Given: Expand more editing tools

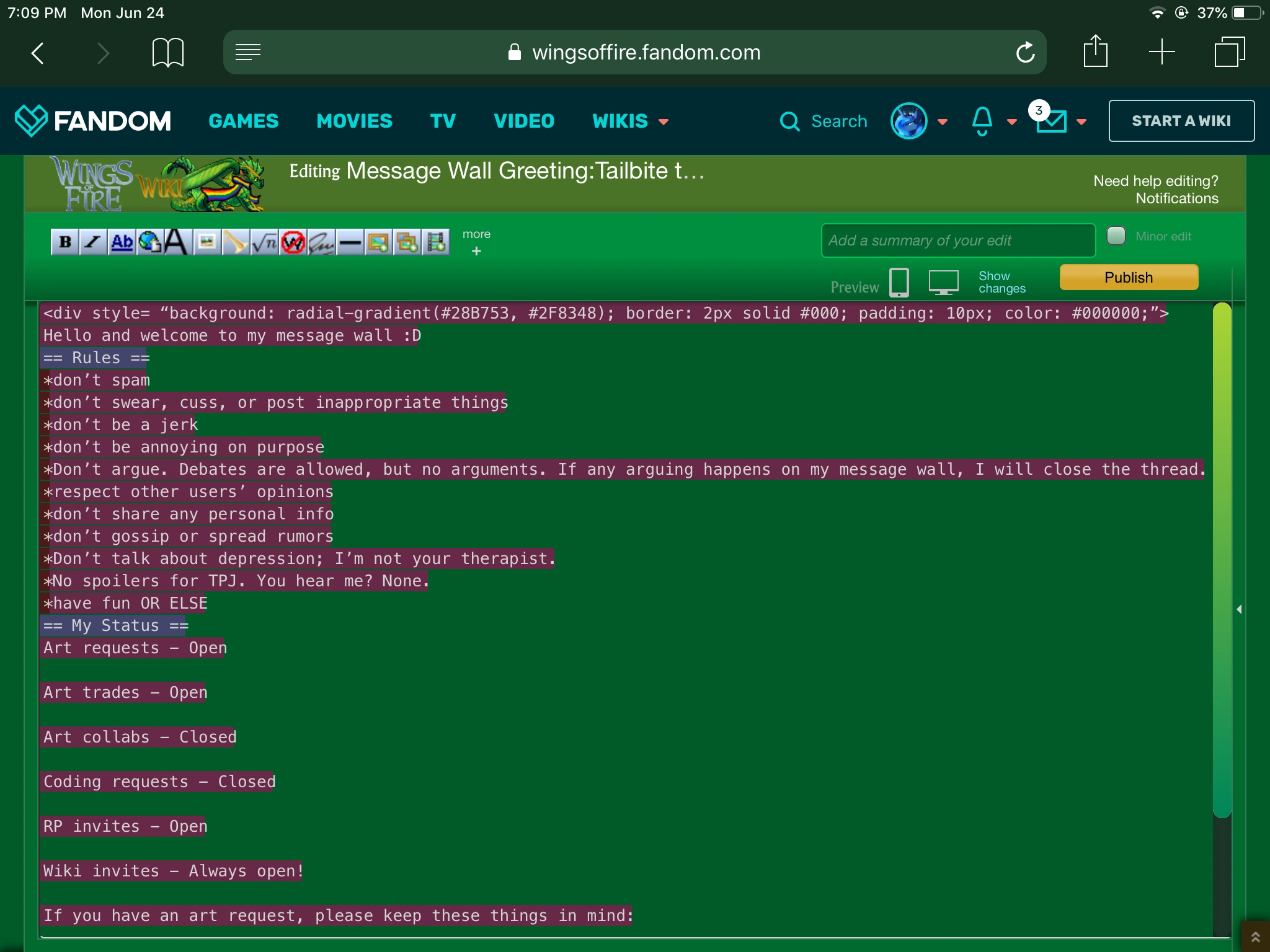Looking at the screenshot, I should point(476,242).
